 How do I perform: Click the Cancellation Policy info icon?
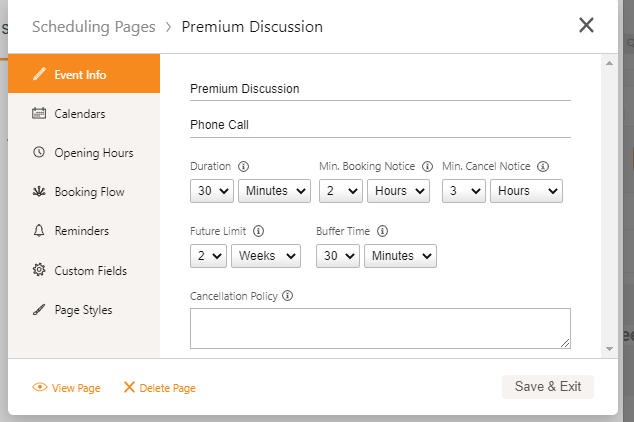(287, 295)
